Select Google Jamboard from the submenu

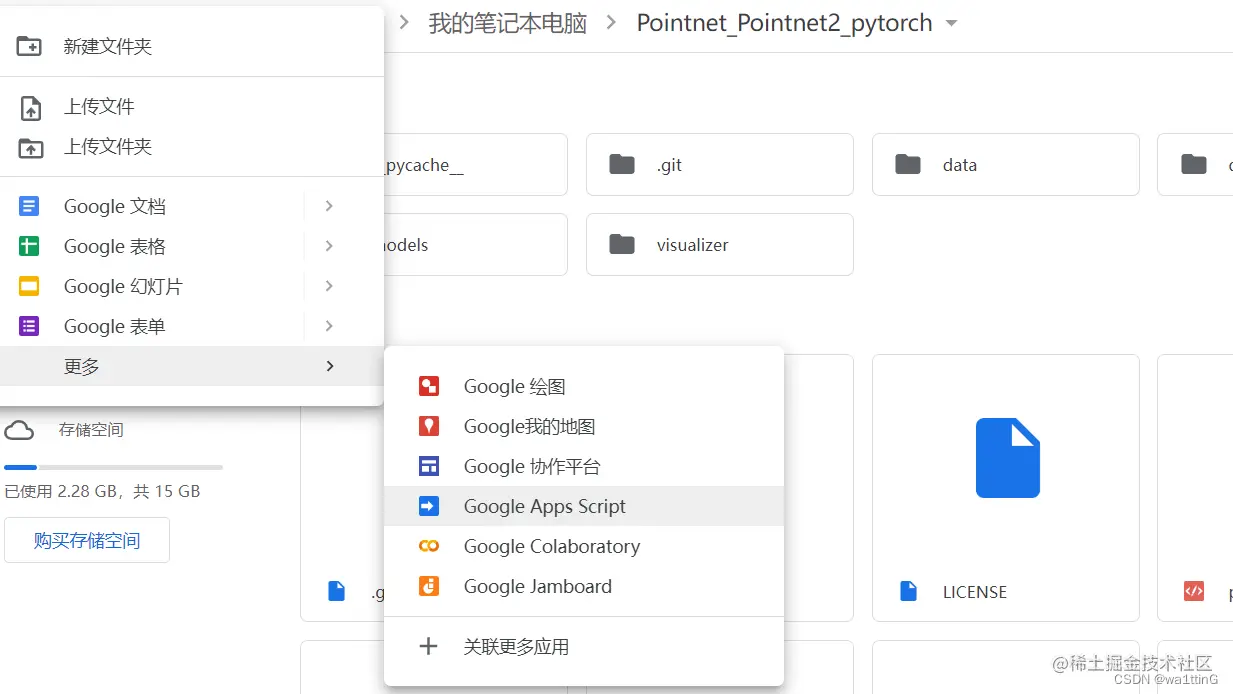click(x=584, y=587)
